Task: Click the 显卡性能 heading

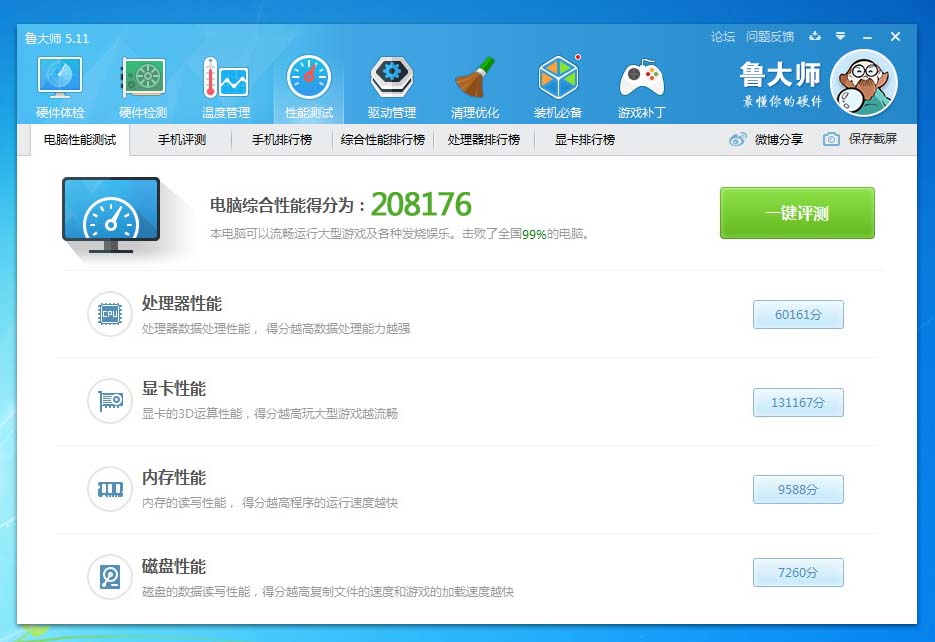Action: [174, 389]
